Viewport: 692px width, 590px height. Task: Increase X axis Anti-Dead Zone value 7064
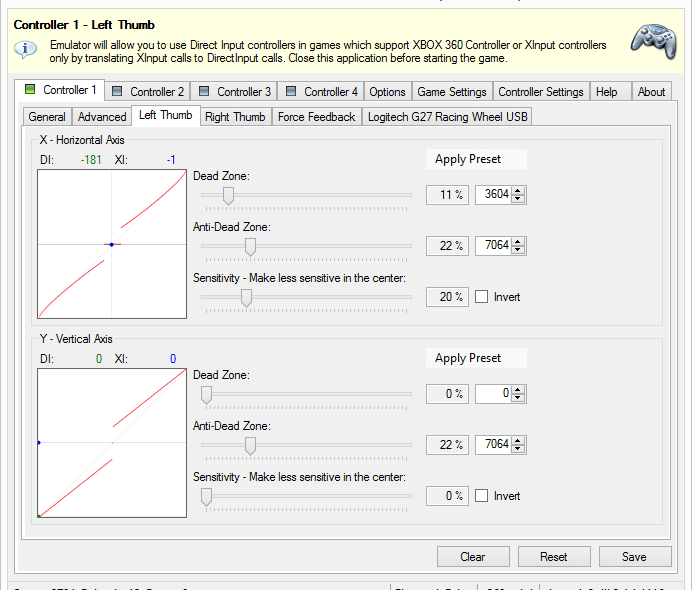[518, 241]
